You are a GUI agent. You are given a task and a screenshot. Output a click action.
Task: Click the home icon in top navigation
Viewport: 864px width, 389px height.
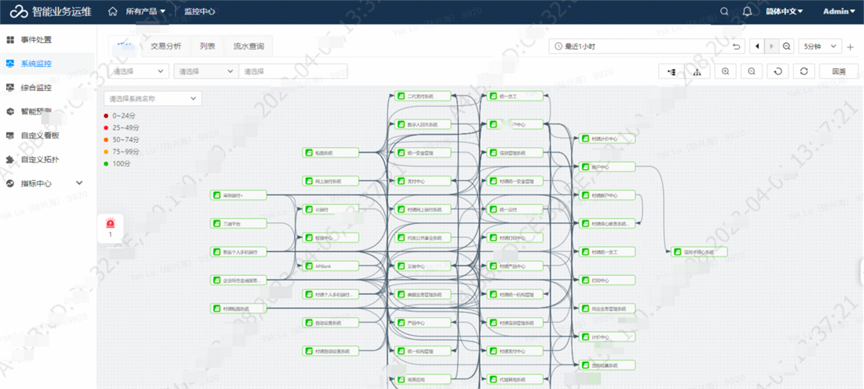coord(113,11)
